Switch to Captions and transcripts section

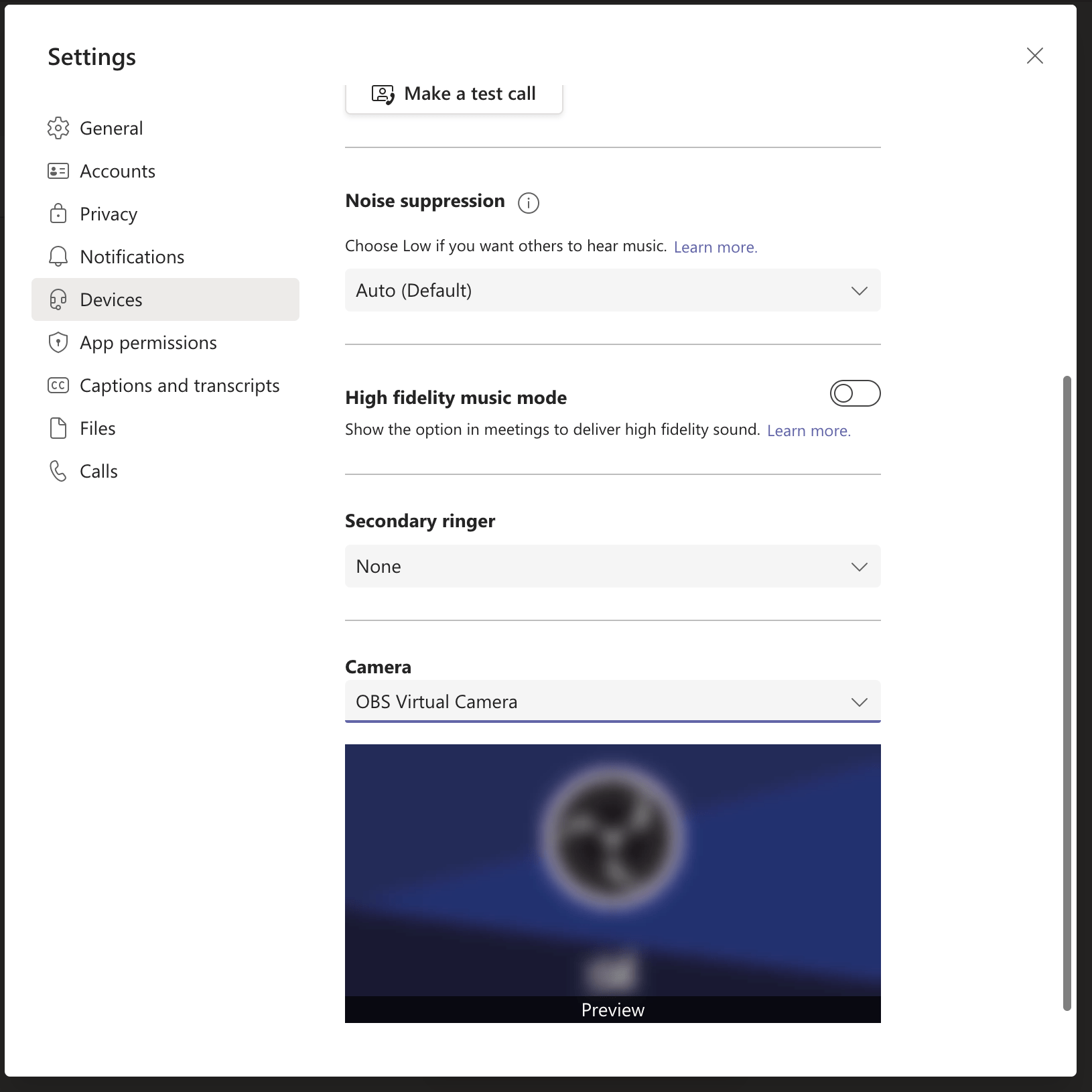pyautogui.click(x=179, y=385)
